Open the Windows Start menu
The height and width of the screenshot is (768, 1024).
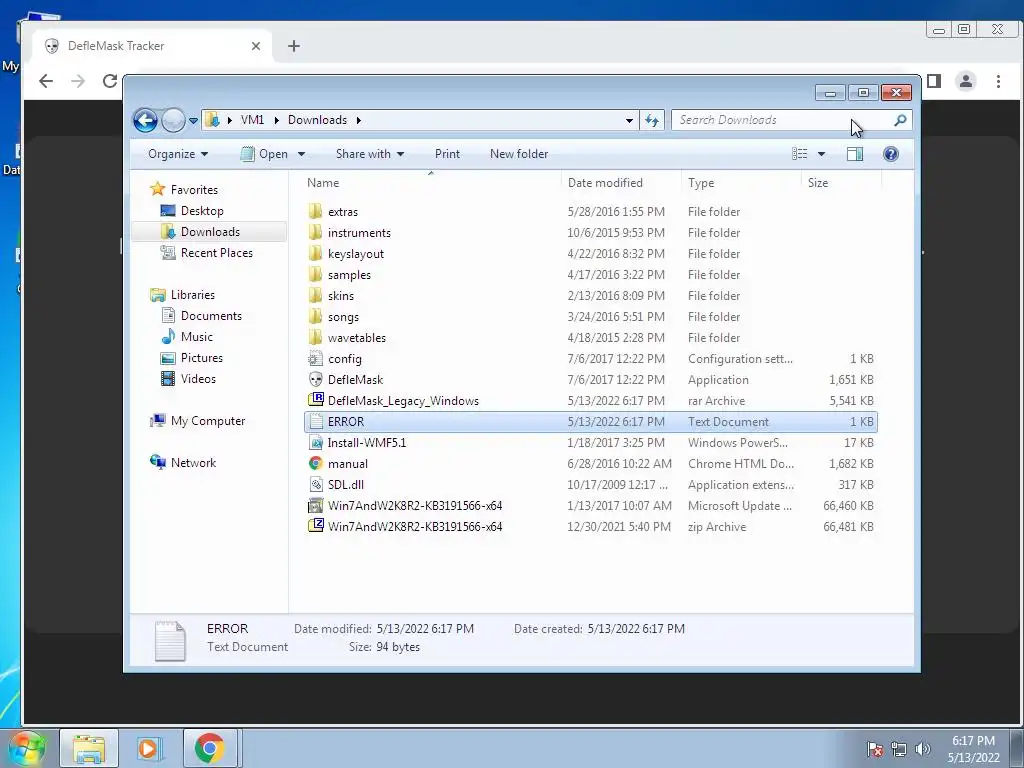(x=27, y=748)
